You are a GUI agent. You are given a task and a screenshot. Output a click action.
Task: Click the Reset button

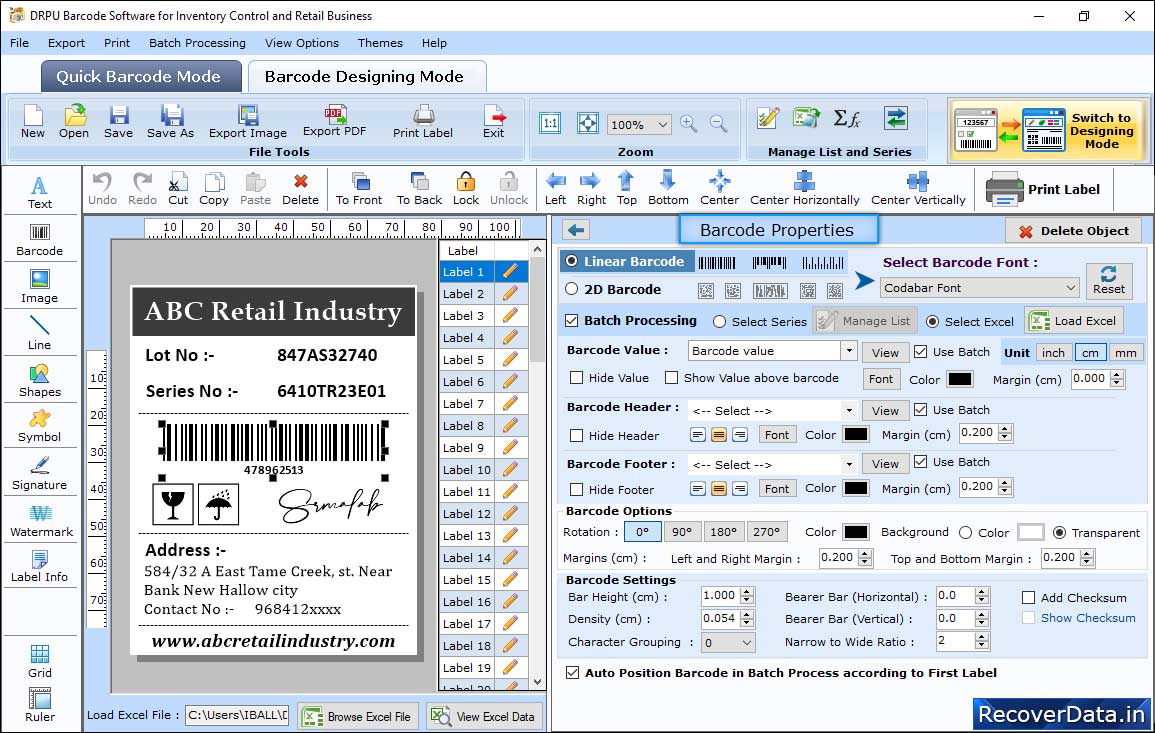click(1109, 281)
